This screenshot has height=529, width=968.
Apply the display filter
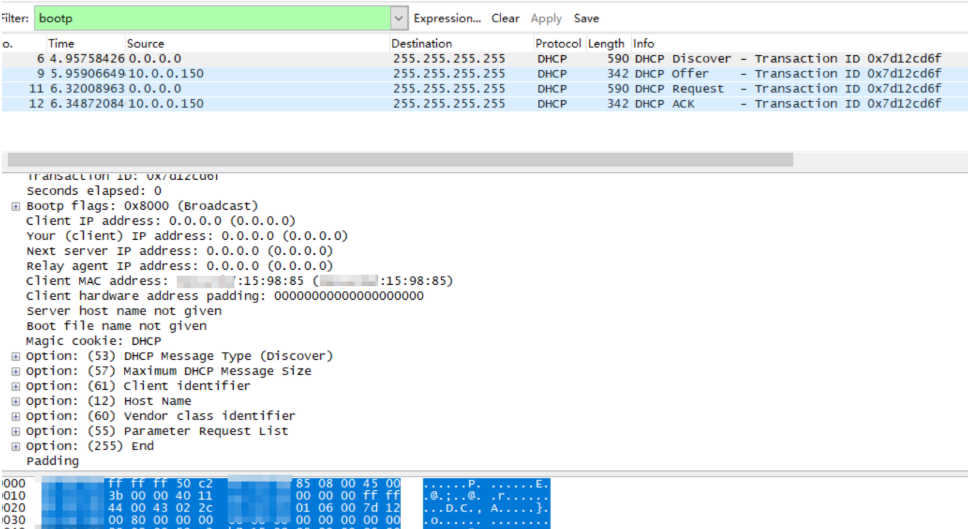(x=546, y=19)
